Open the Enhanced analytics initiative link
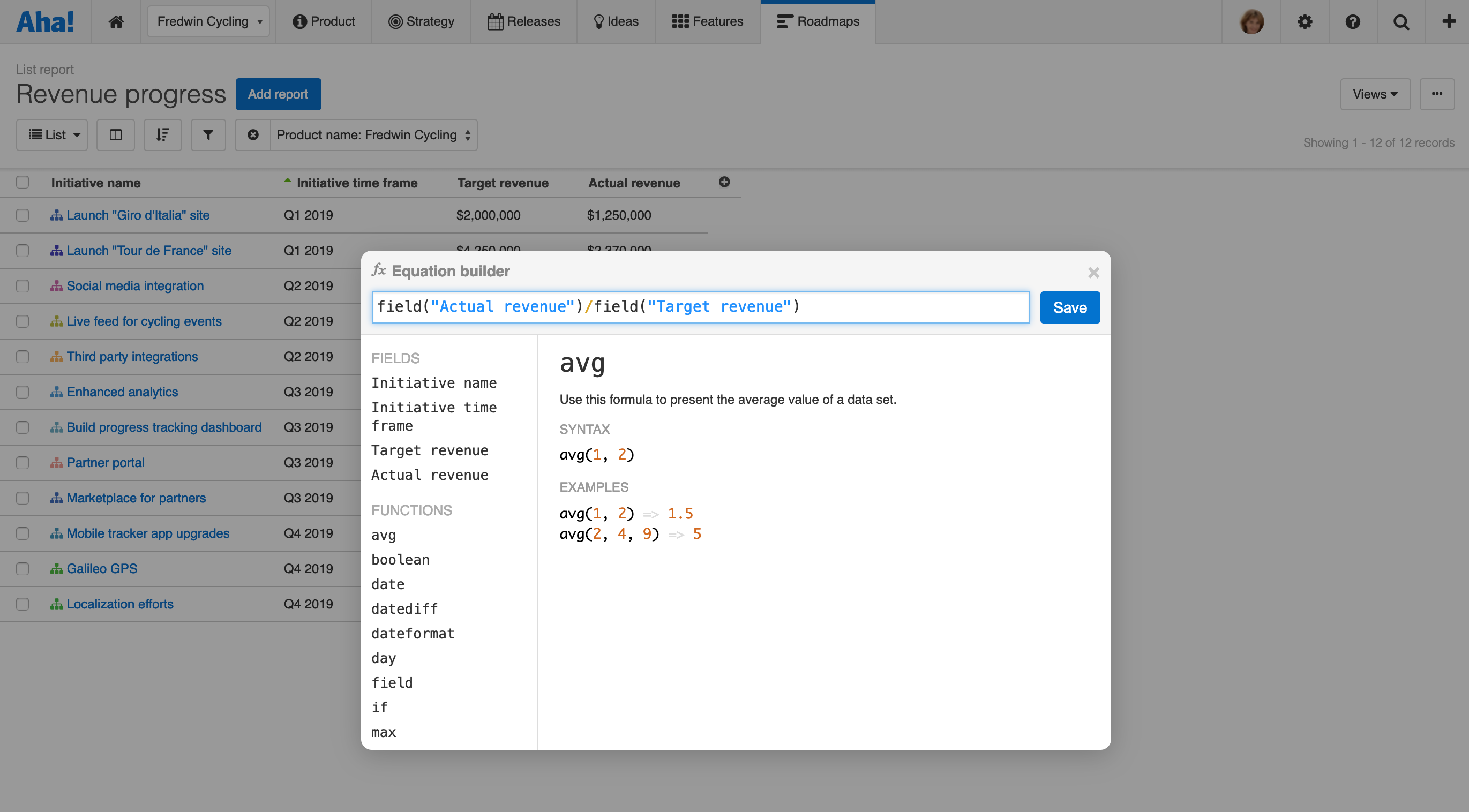Screen dimensions: 1469x812 tap(123, 392)
